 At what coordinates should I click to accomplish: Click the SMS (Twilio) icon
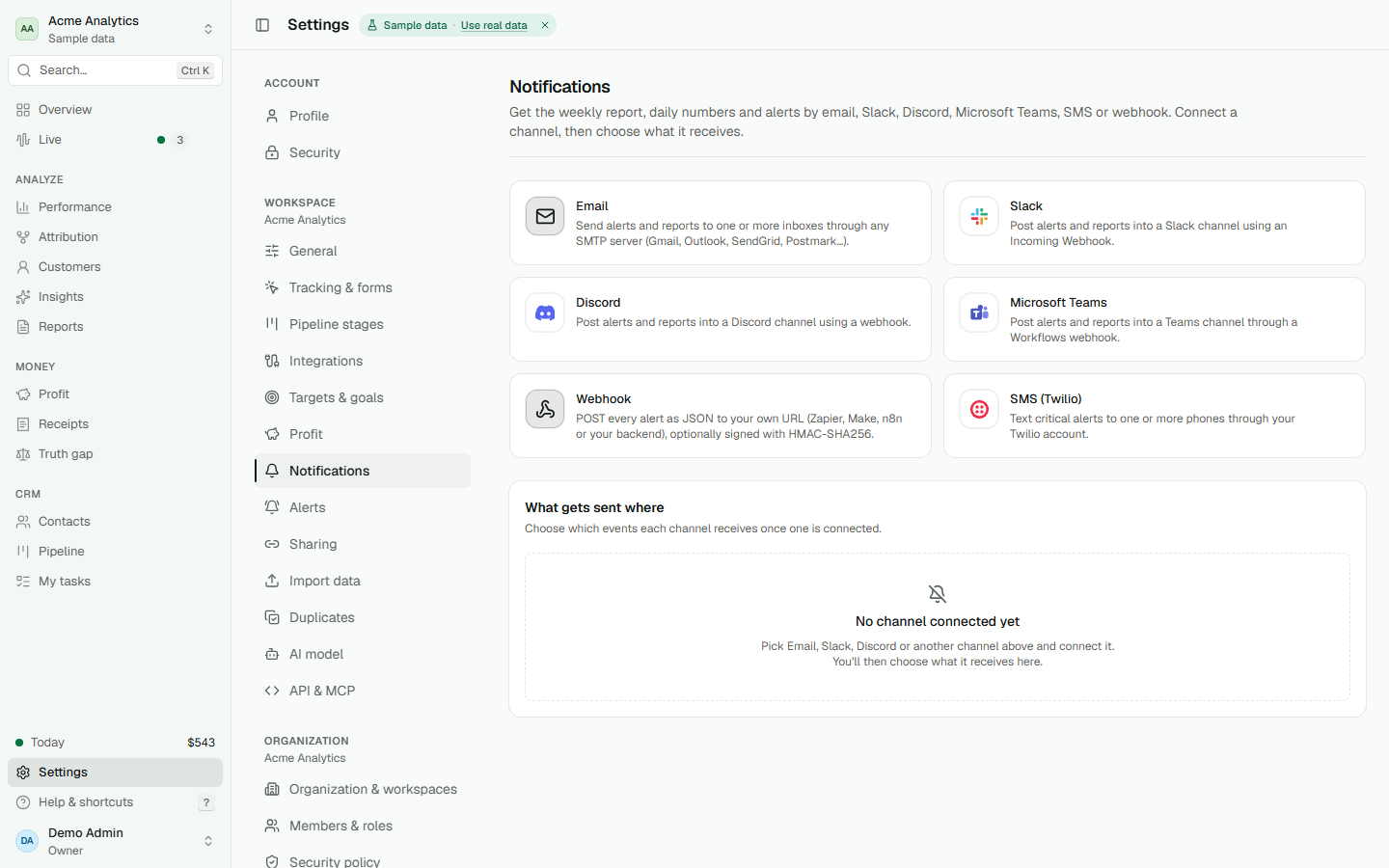979,409
